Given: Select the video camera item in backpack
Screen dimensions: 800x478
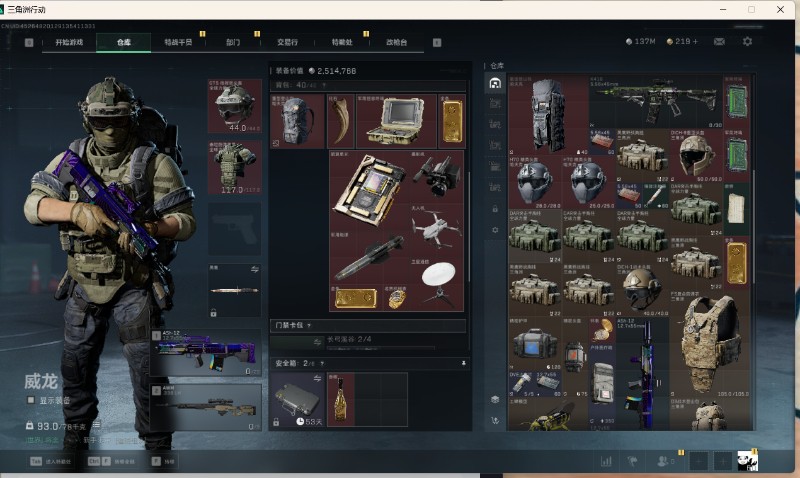Looking at the screenshot, I should point(437,177).
